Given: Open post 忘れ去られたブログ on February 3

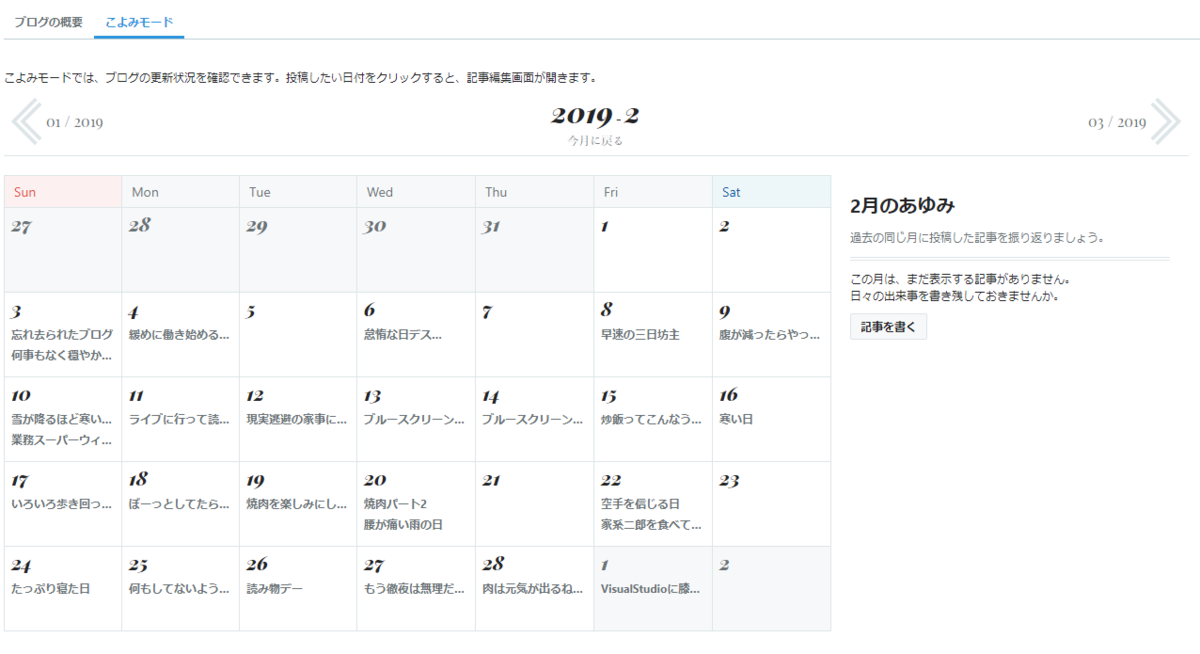Looking at the screenshot, I should click(x=62, y=334).
